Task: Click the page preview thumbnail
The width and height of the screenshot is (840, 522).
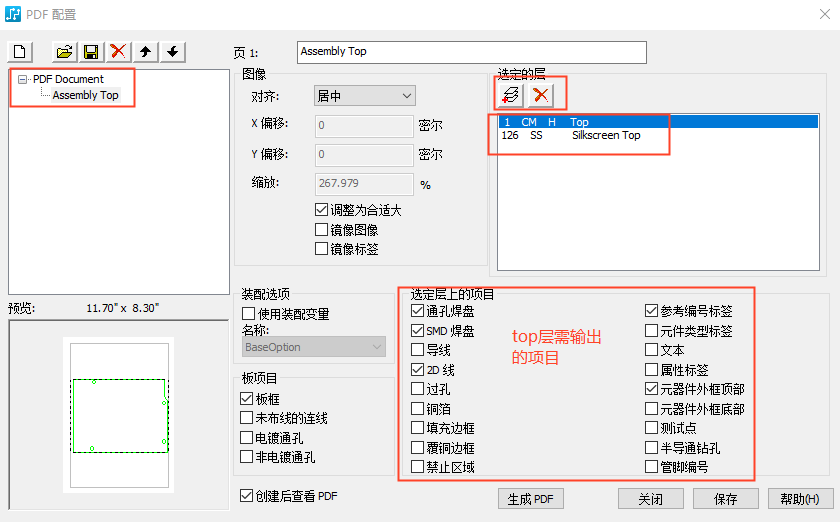Action: (x=119, y=415)
